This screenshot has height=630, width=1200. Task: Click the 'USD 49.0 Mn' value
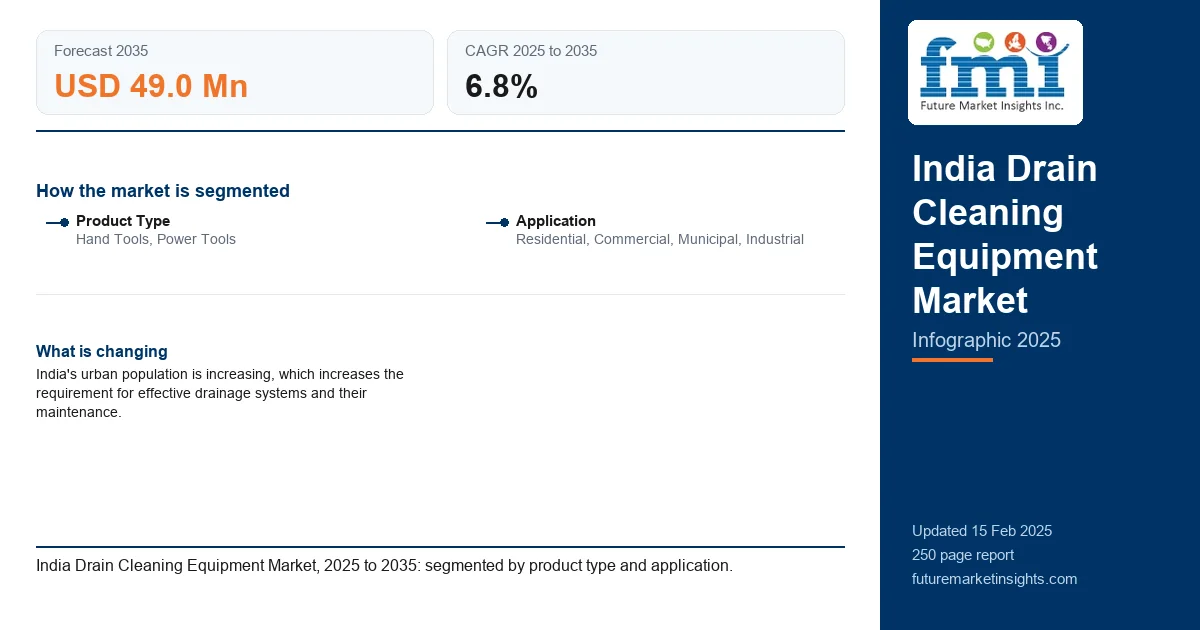click(151, 87)
